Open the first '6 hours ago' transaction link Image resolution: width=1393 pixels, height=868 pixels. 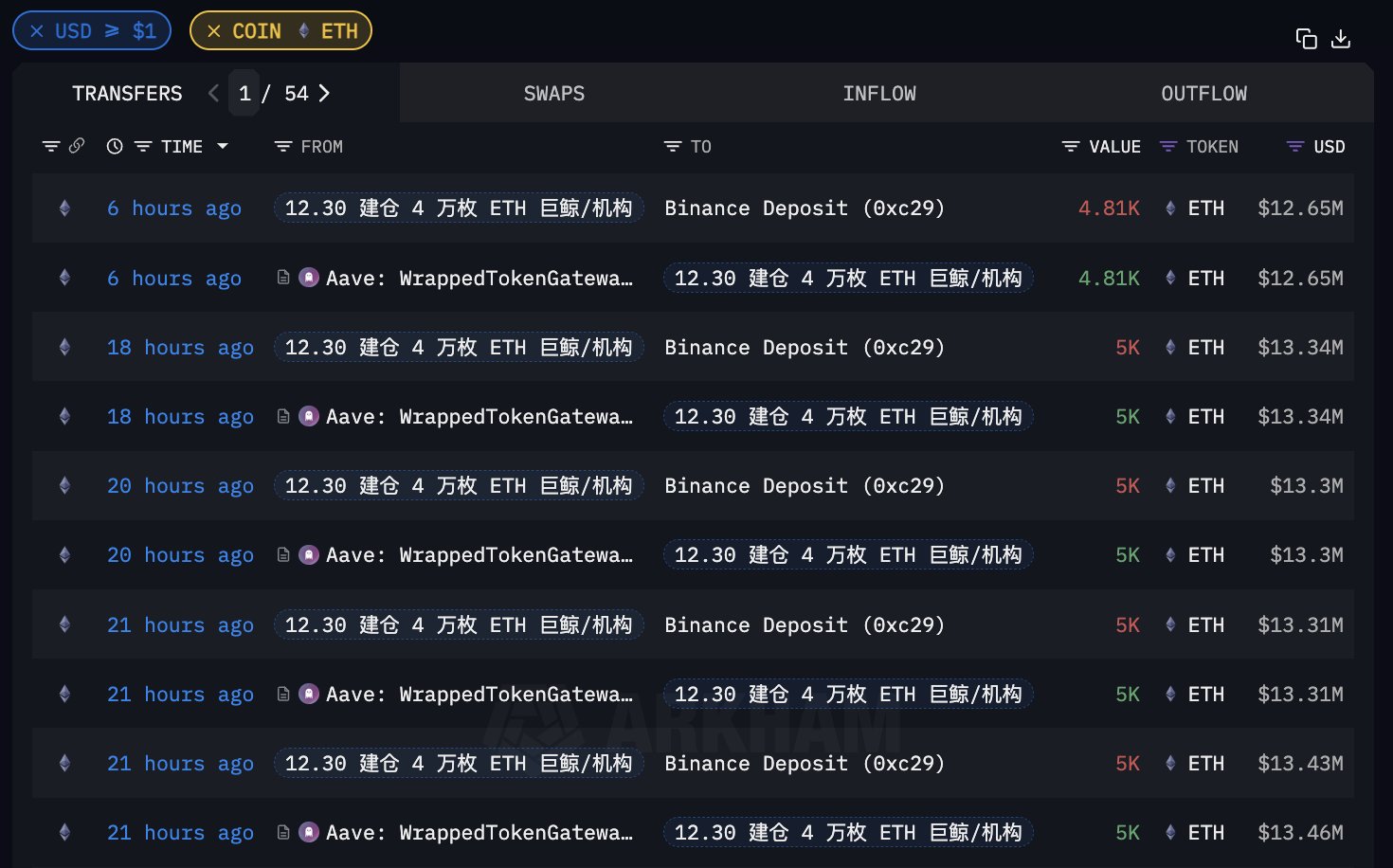(174, 208)
